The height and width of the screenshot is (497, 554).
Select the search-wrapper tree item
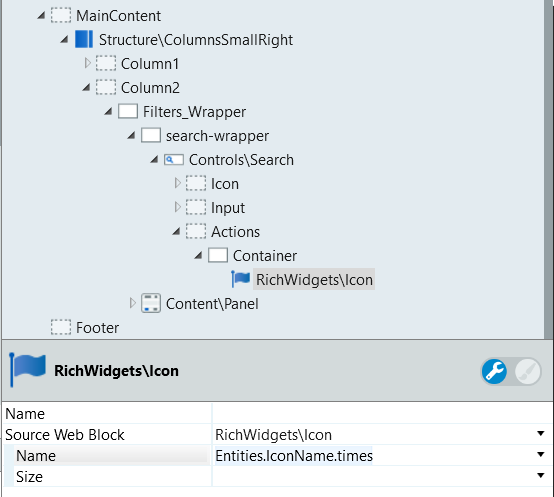(x=217, y=136)
